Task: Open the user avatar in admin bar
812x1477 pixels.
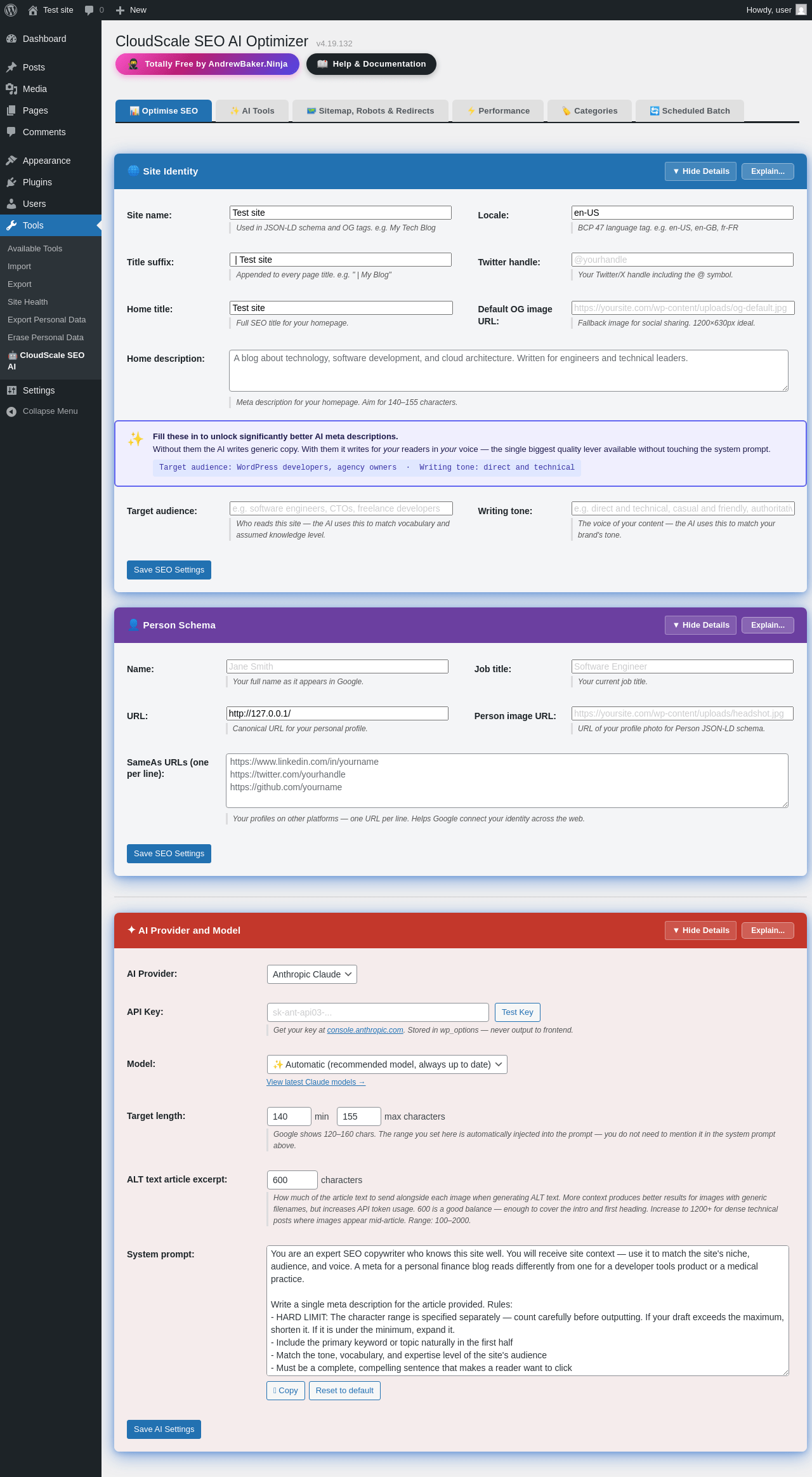Action: pos(801,10)
